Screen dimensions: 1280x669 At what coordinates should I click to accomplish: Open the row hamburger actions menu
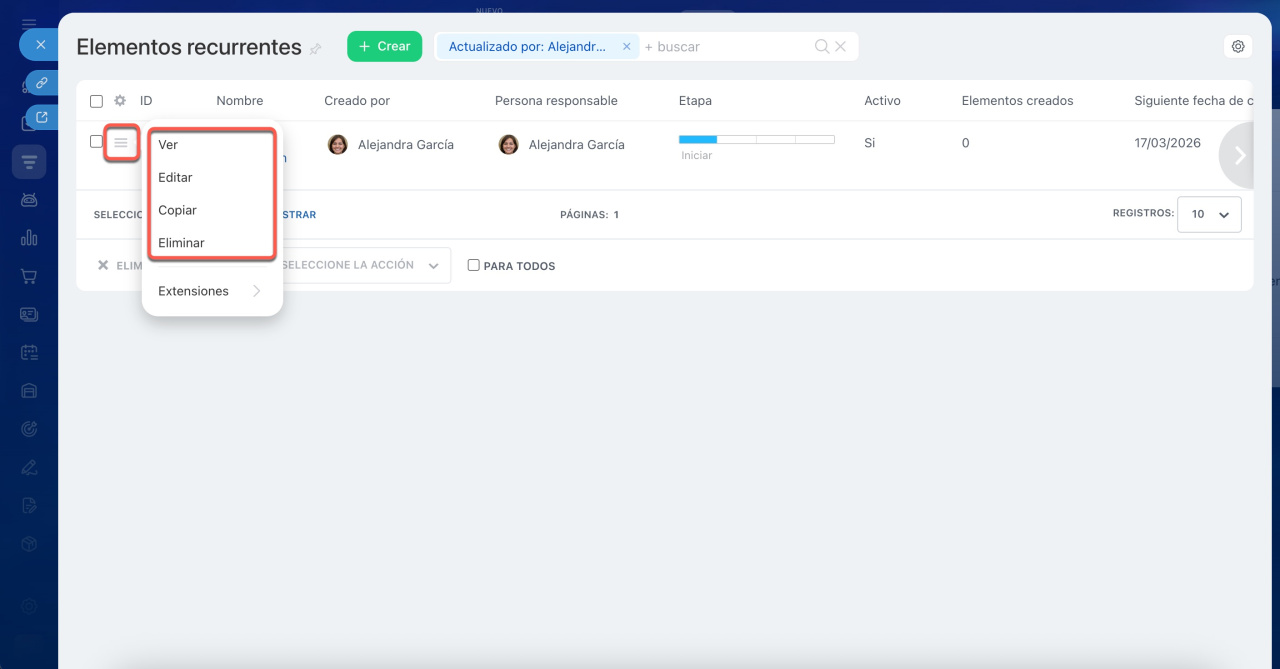[121, 144]
